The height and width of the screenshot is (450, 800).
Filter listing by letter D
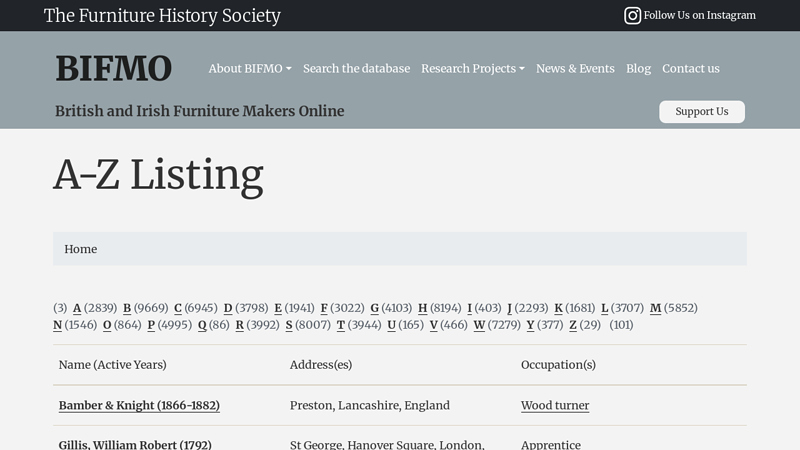click(x=228, y=308)
